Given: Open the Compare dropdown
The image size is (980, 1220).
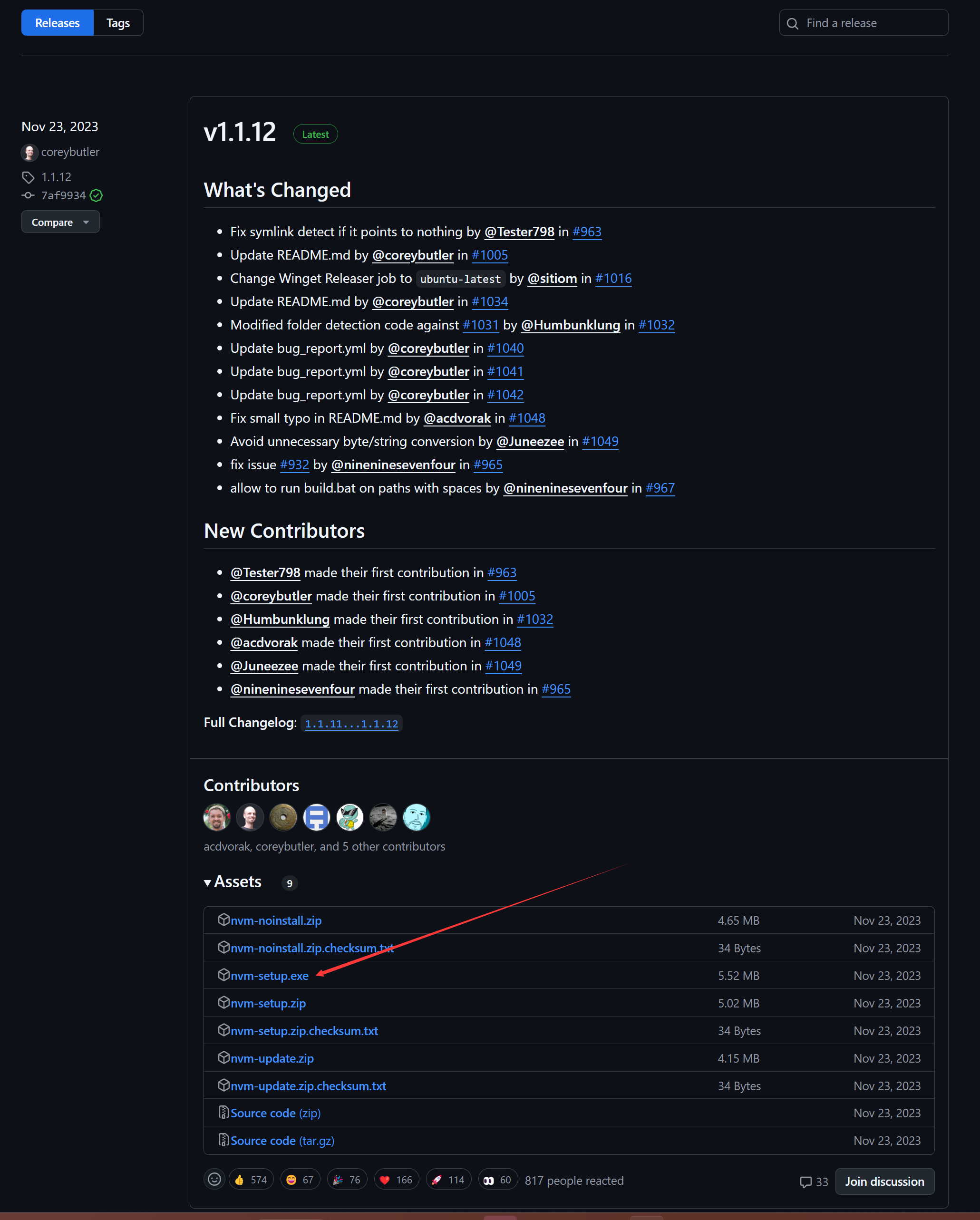Looking at the screenshot, I should pos(60,223).
